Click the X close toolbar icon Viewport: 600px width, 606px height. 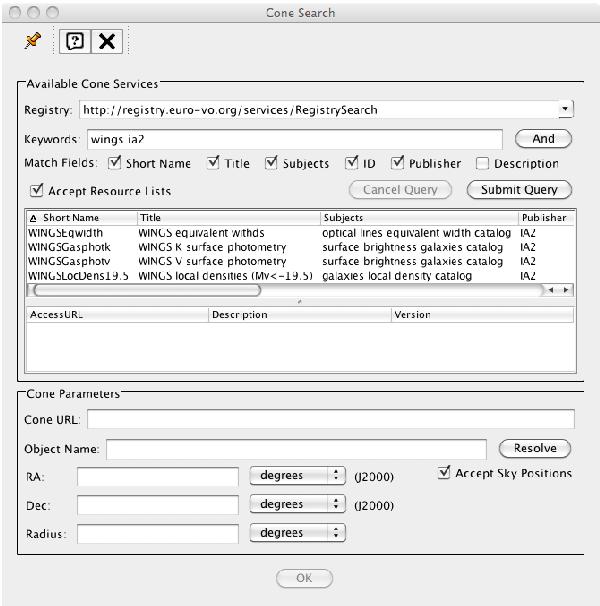pos(106,42)
